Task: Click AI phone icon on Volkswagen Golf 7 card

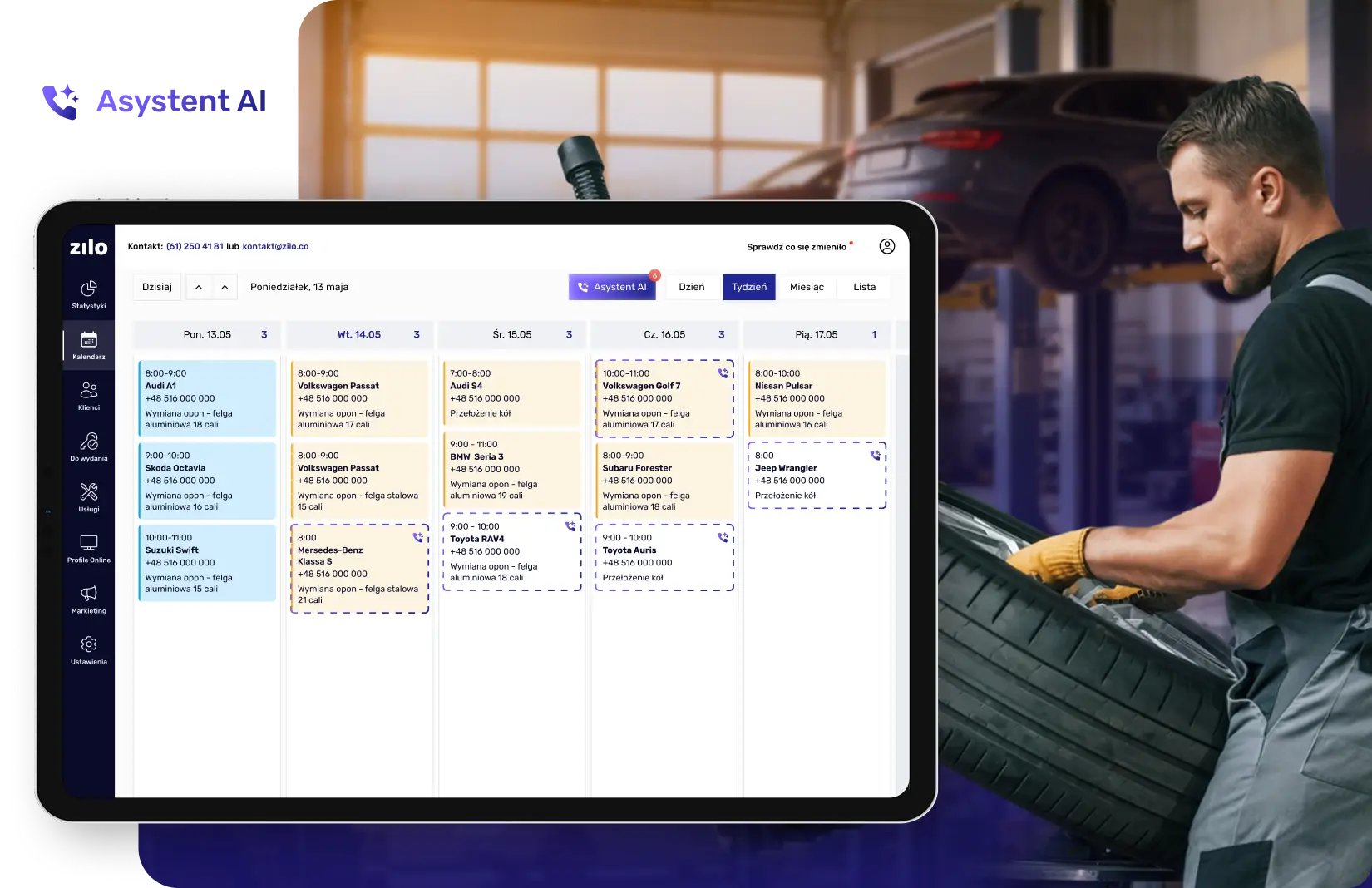Action: click(x=723, y=373)
